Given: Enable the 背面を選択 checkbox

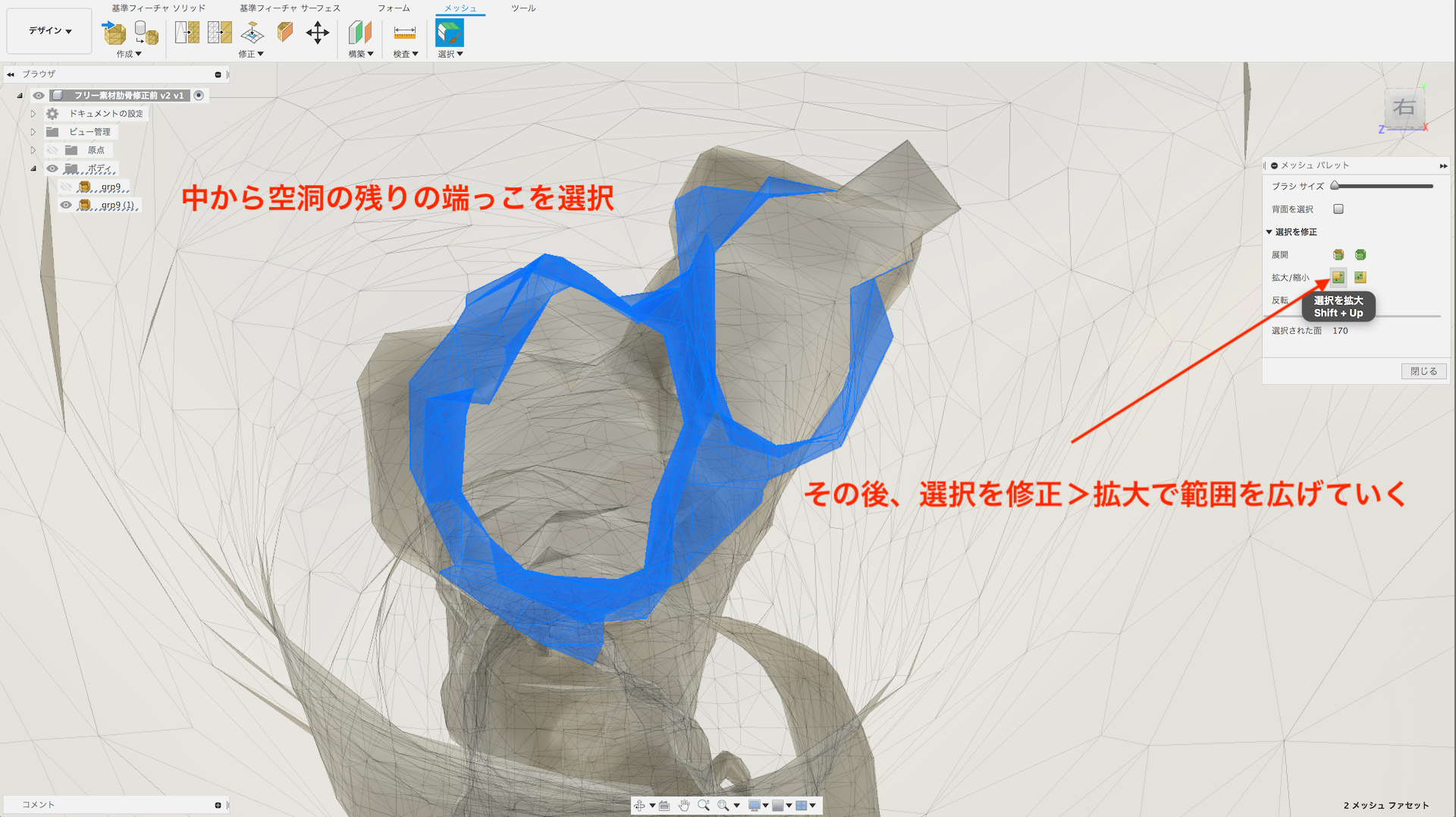Looking at the screenshot, I should coord(1338,209).
